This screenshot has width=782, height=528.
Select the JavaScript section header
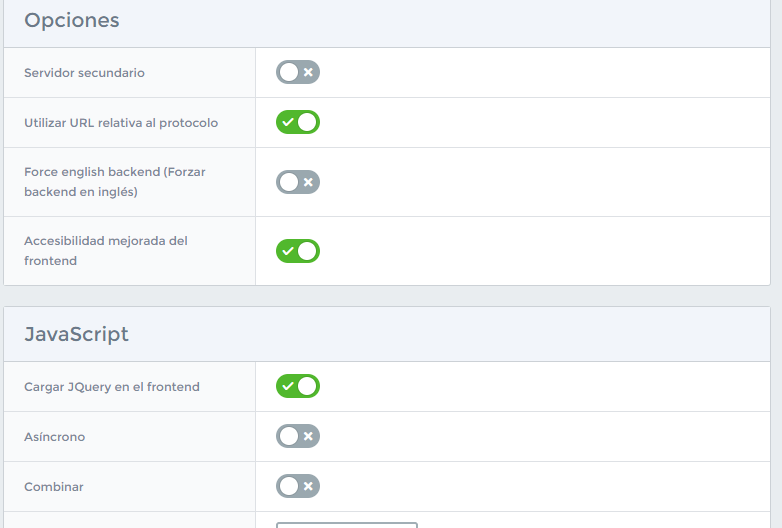[76, 334]
